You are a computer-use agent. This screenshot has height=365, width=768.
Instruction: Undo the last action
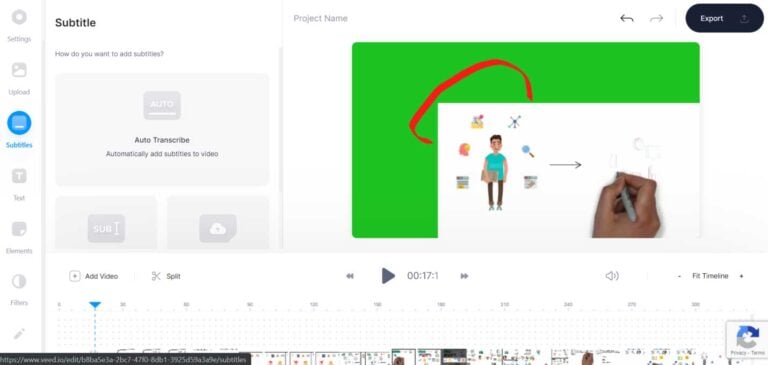tap(626, 19)
